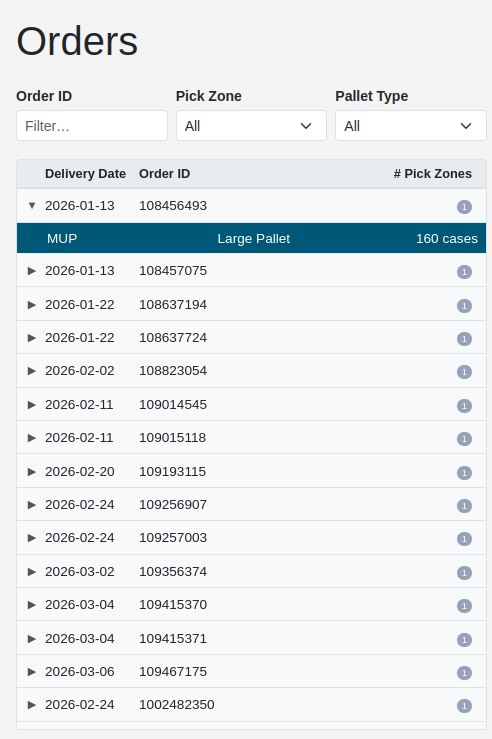Screen dimensions: 492x739
Task: Click pick zone count badge for order 108823054
Action: coord(464,371)
